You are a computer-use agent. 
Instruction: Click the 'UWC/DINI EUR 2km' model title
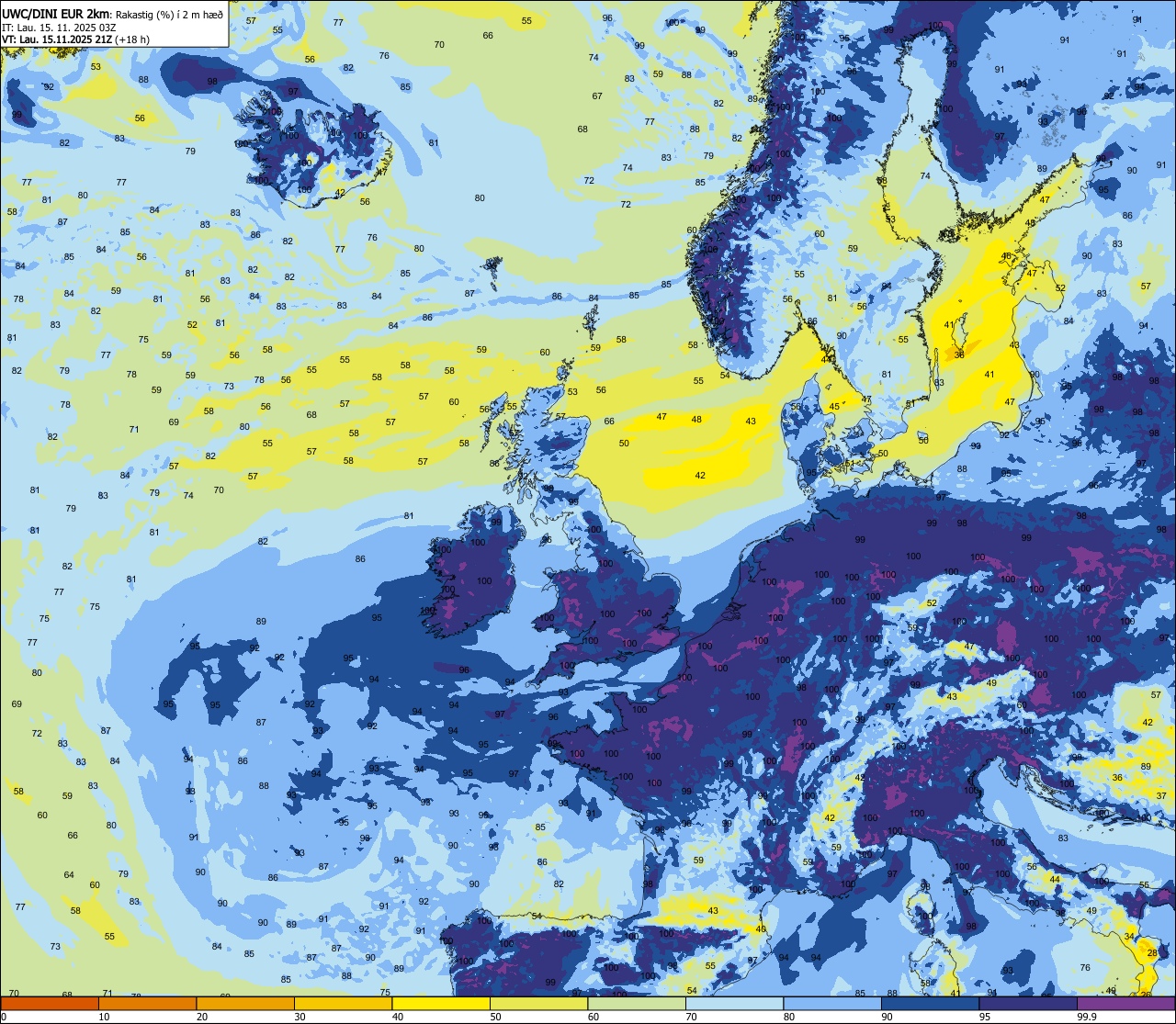[x=55, y=13]
